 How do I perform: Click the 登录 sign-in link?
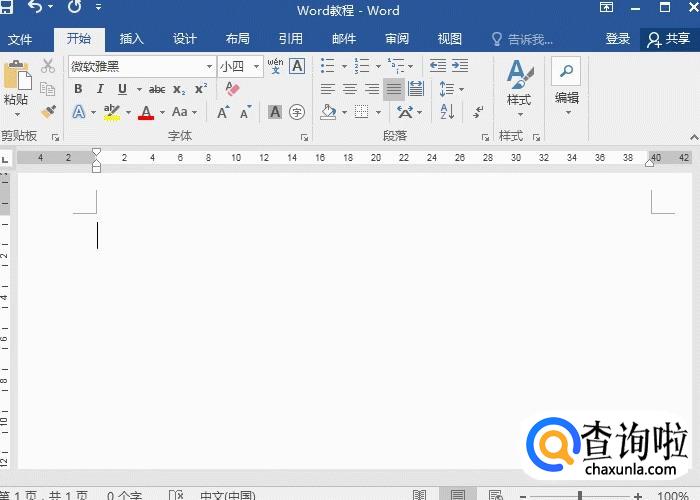coord(618,39)
